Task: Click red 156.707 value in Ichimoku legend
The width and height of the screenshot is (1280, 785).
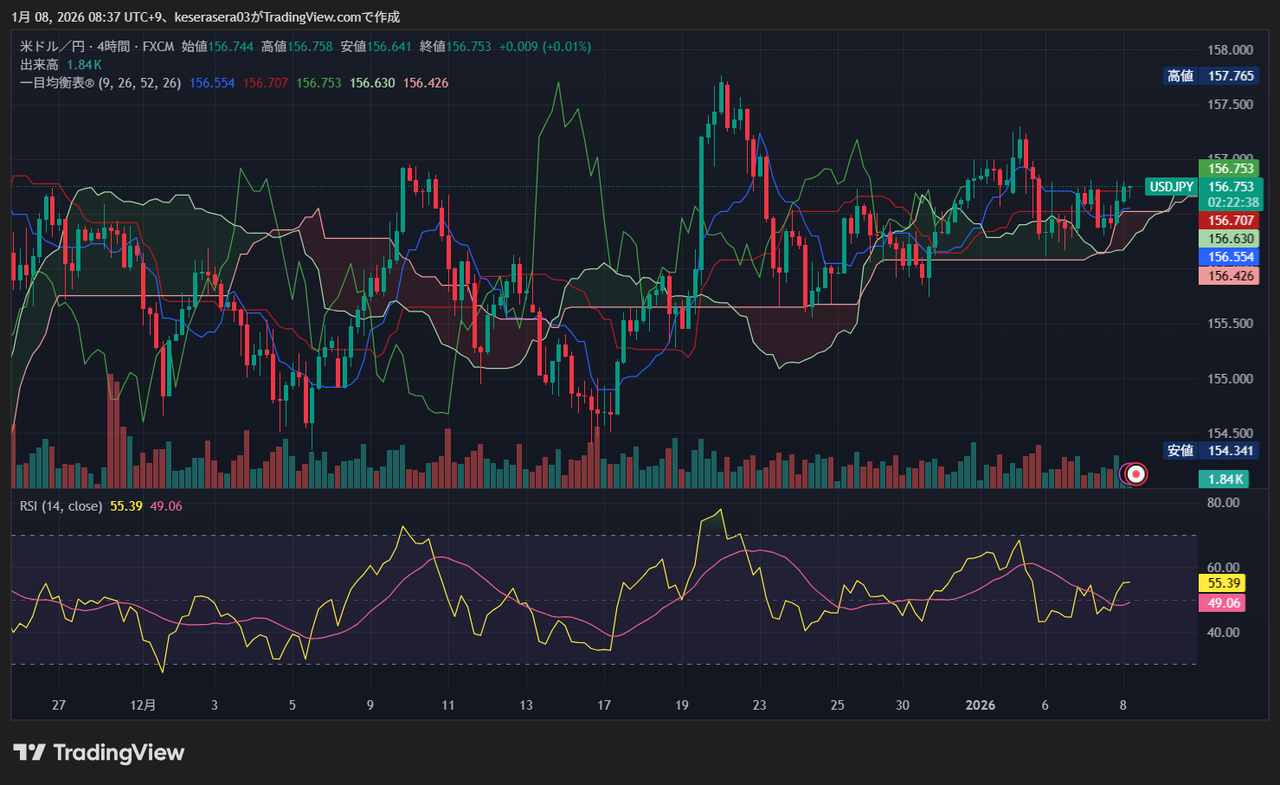Action: point(266,83)
